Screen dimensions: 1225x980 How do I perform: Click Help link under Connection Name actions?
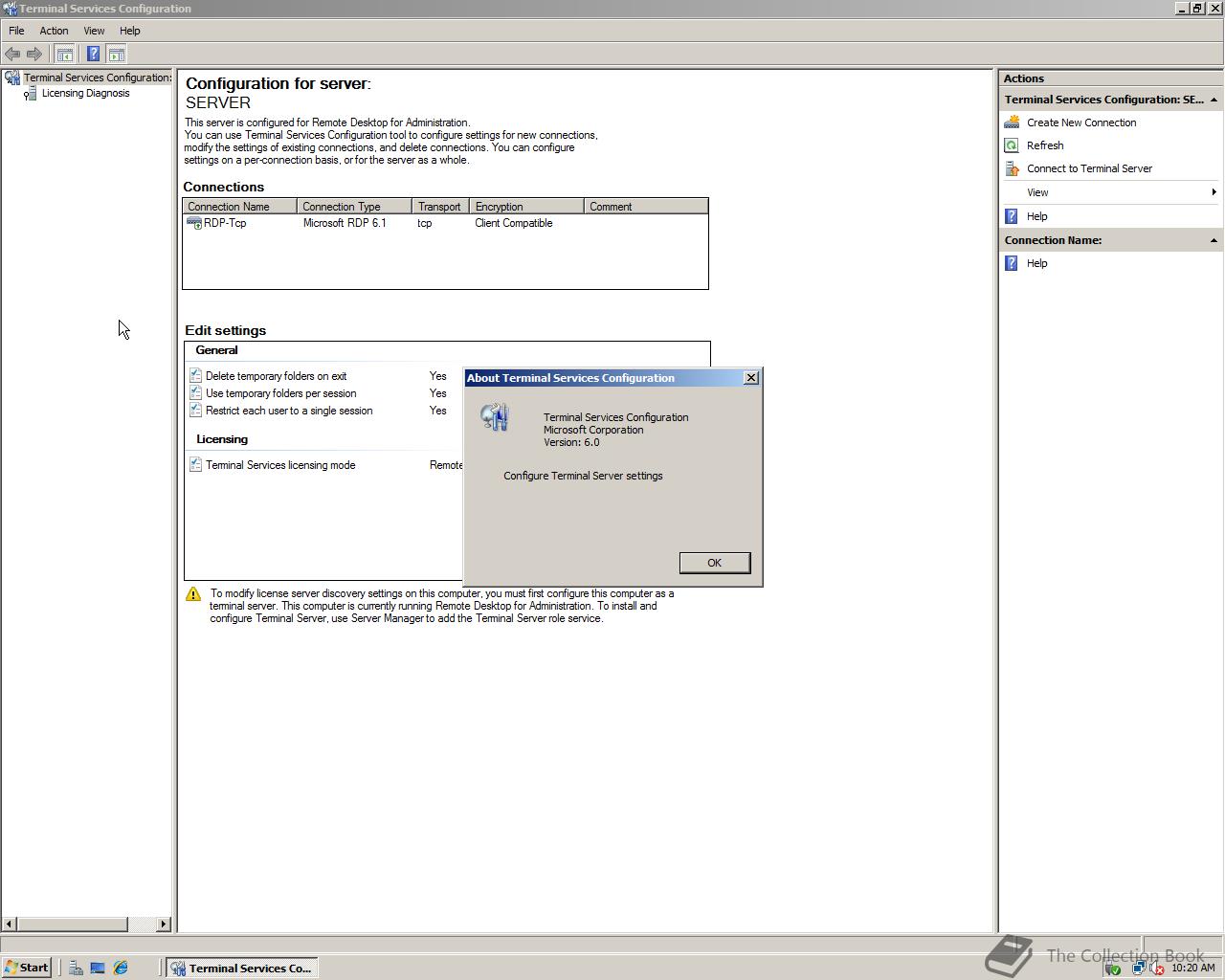coord(1036,263)
